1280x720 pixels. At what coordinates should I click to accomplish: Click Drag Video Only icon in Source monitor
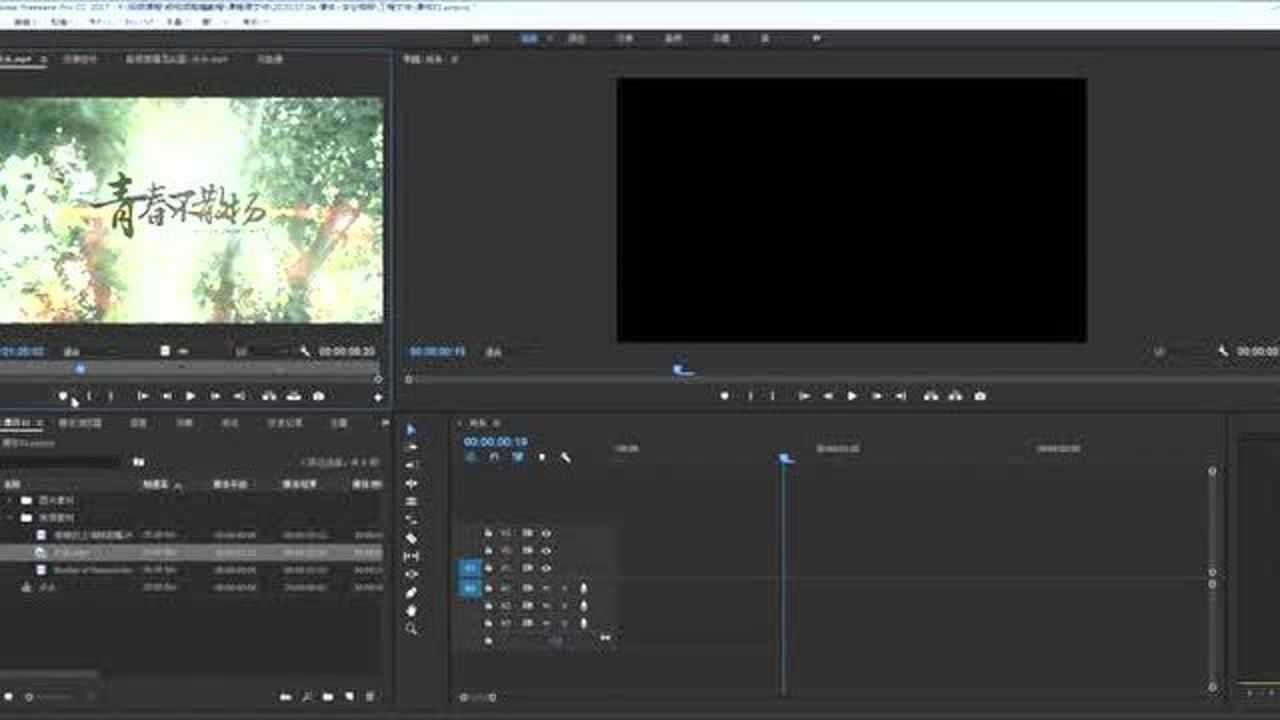[x=166, y=351]
